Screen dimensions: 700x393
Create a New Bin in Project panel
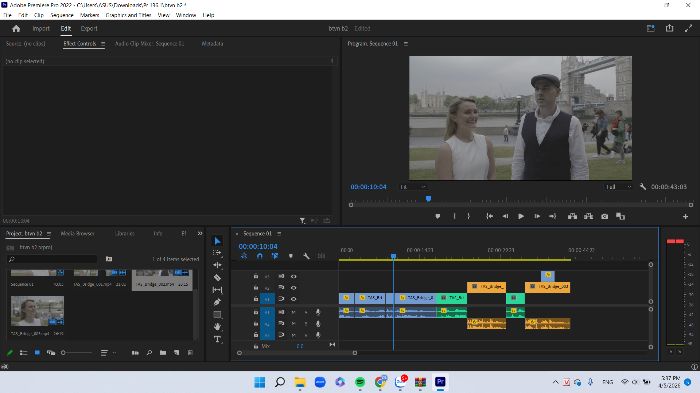163,353
